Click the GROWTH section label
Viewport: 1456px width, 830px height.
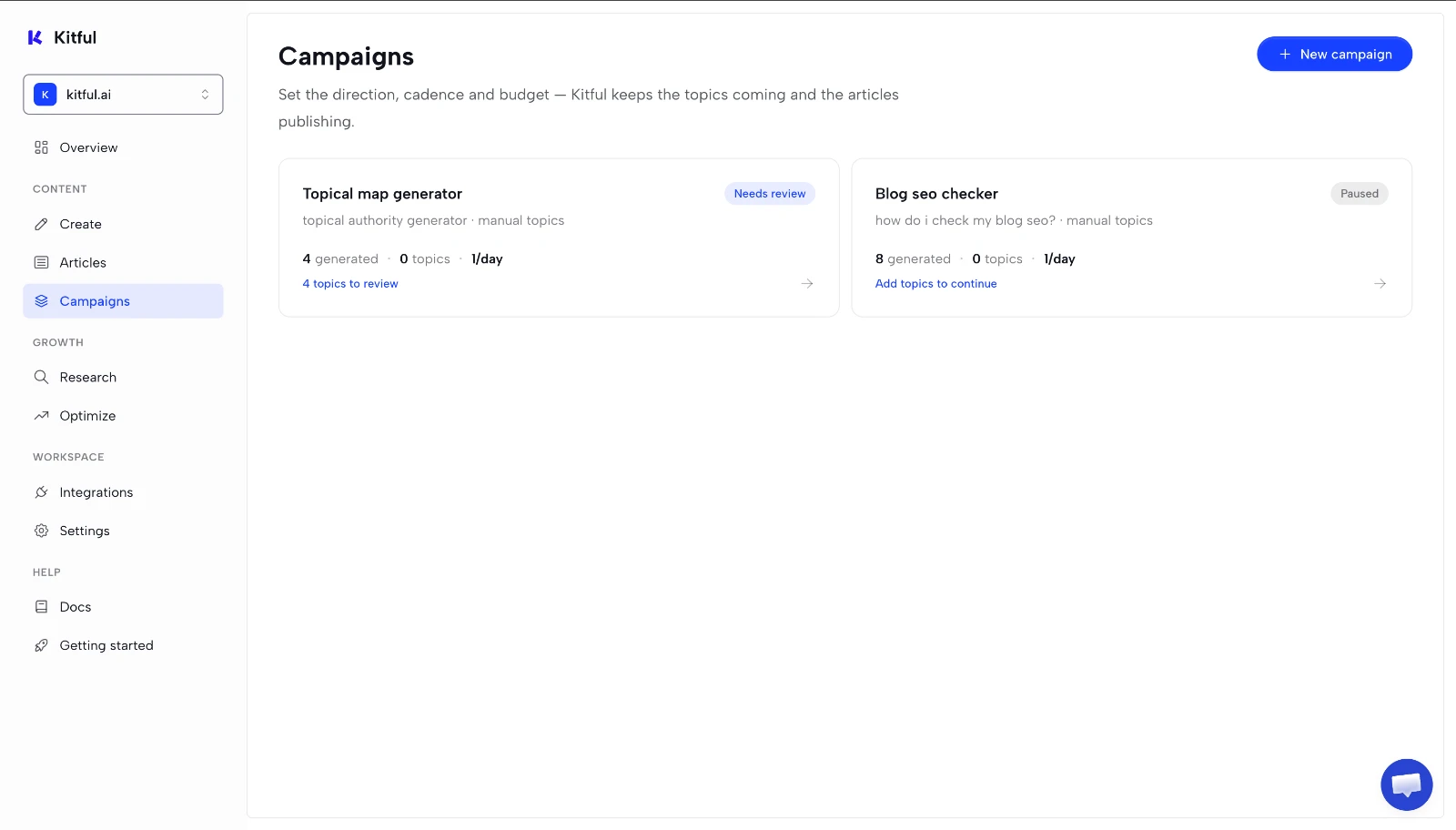tap(58, 343)
